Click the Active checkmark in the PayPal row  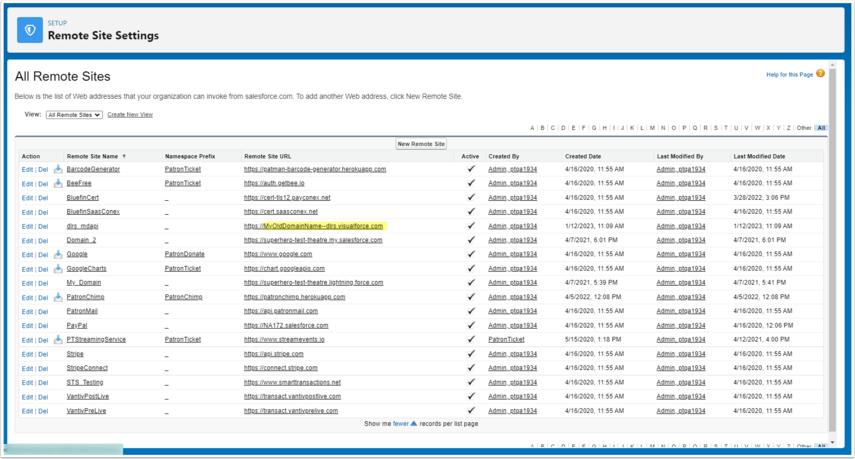click(471, 325)
